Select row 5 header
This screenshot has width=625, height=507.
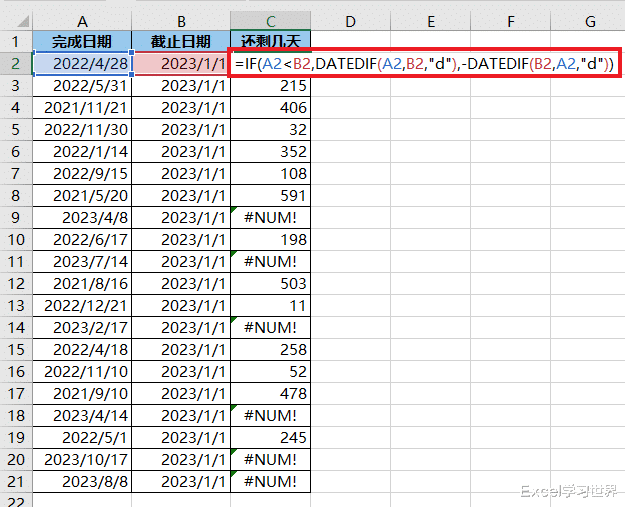(x=16, y=130)
